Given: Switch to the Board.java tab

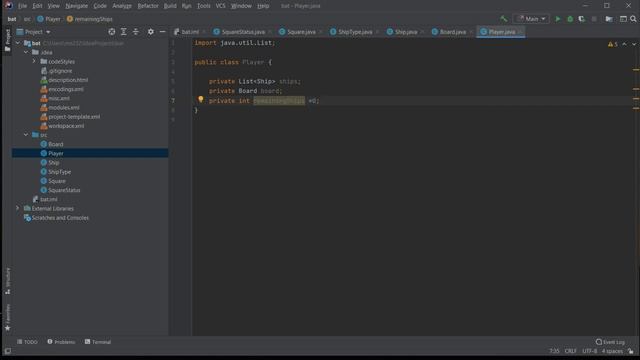Looking at the screenshot, I should [452, 32].
